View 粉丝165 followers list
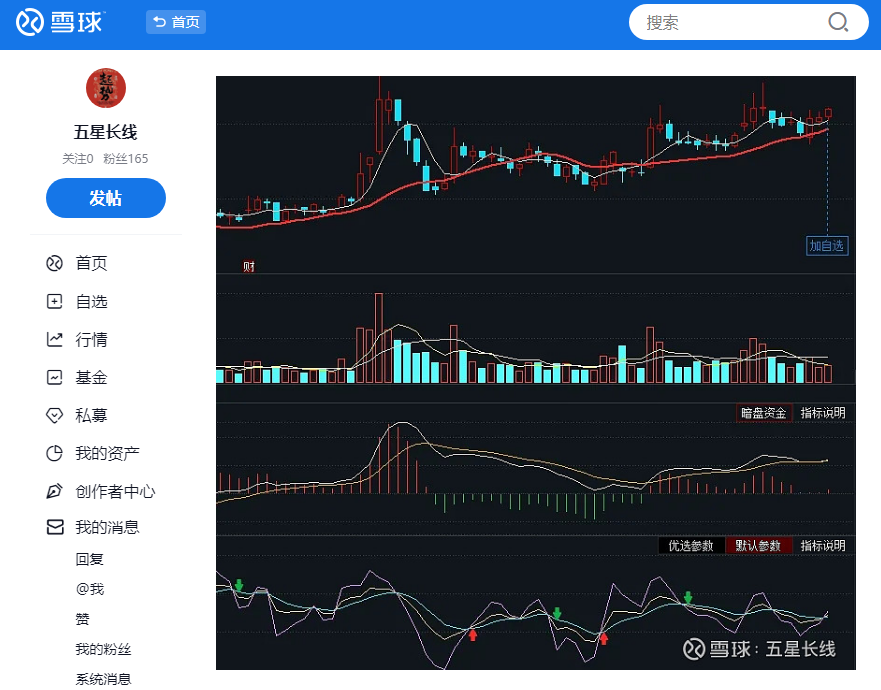This screenshot has height=690, width=881. [126, 159]
